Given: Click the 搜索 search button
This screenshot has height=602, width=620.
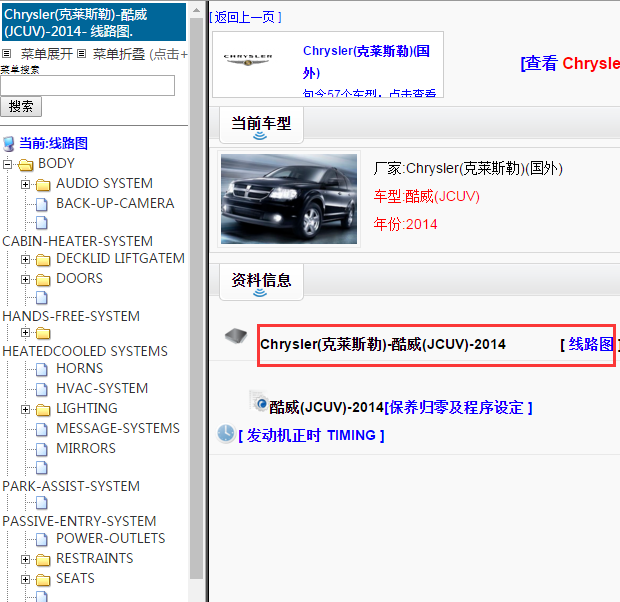Looking at the screenshot, I should (x=21, y=106).
